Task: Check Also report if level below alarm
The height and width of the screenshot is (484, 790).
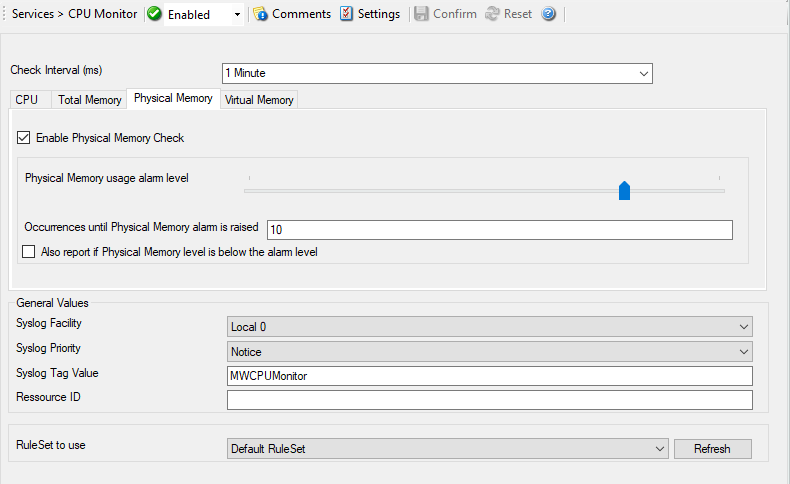Action: pyautogui.click(x=29, y=252)
